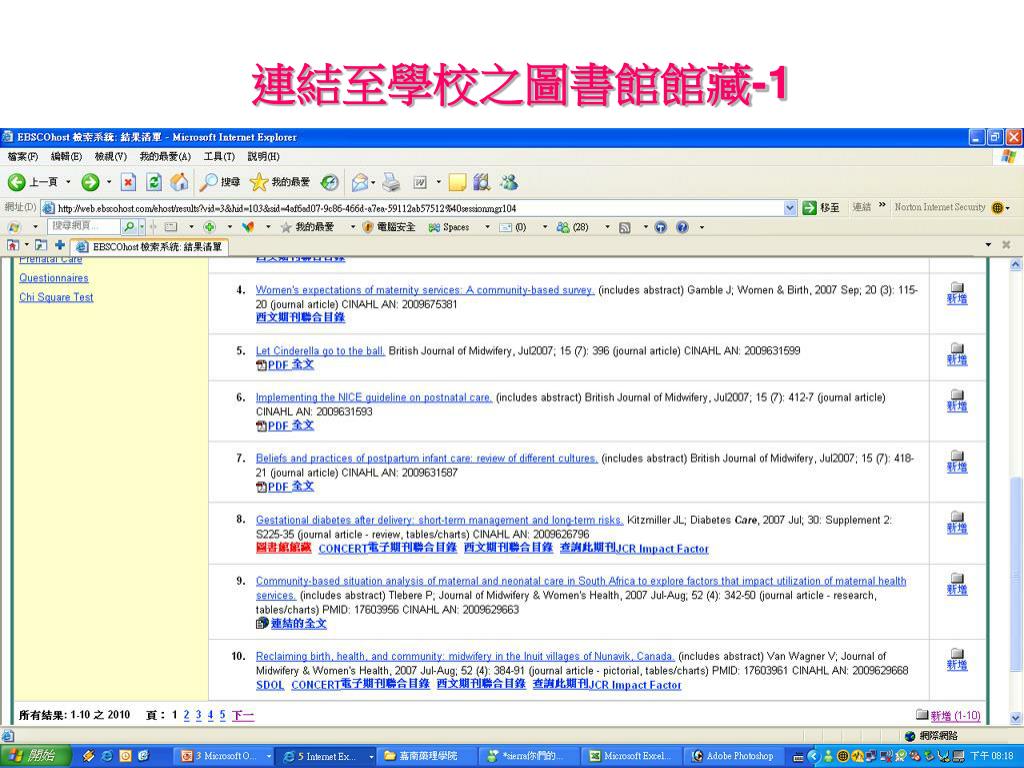Print the page with printer icon
Viewport: 1024px width, 768px height.
tap(391, 182)
